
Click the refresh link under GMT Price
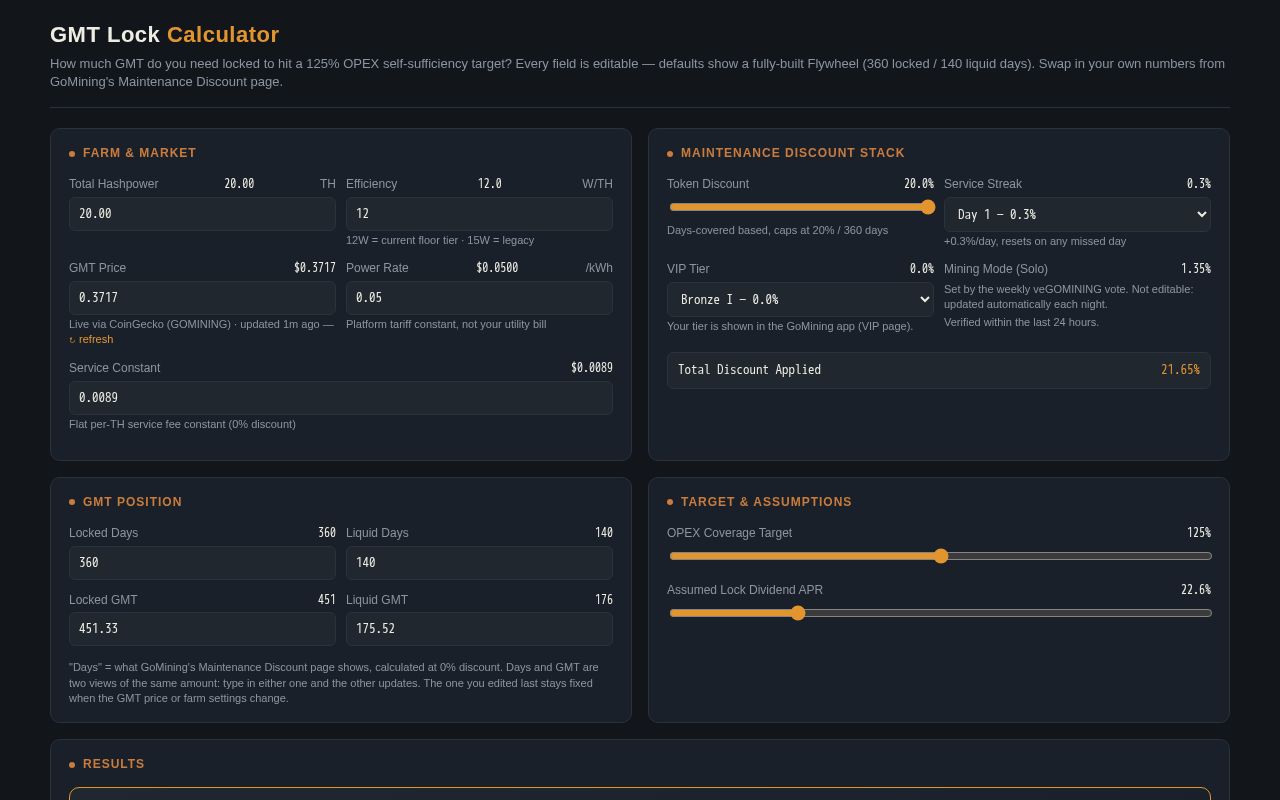point(91,339)
